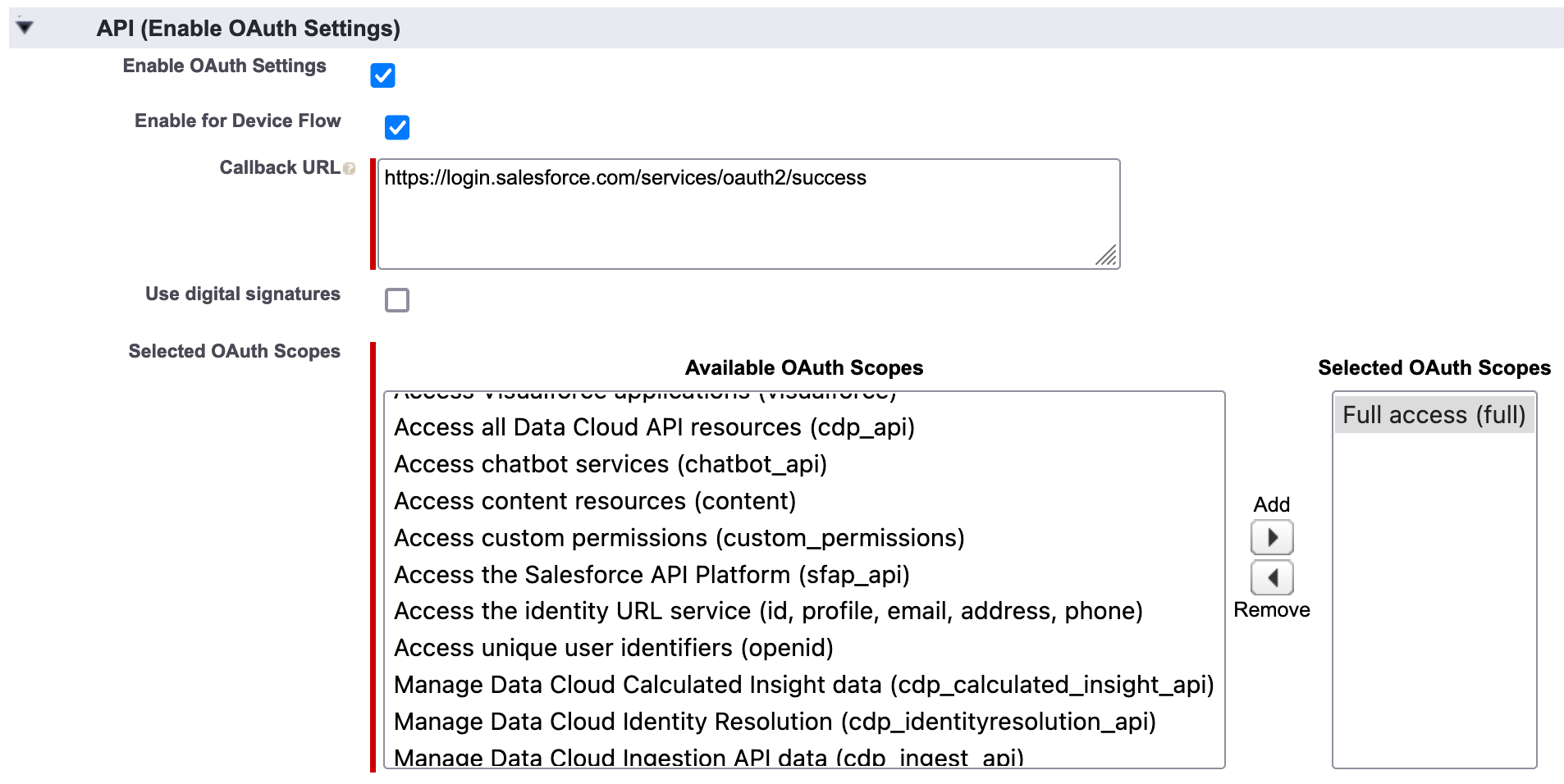Select Full access (full) in selected scopes
The image size is (1564, 784).
pos(1434,415)
